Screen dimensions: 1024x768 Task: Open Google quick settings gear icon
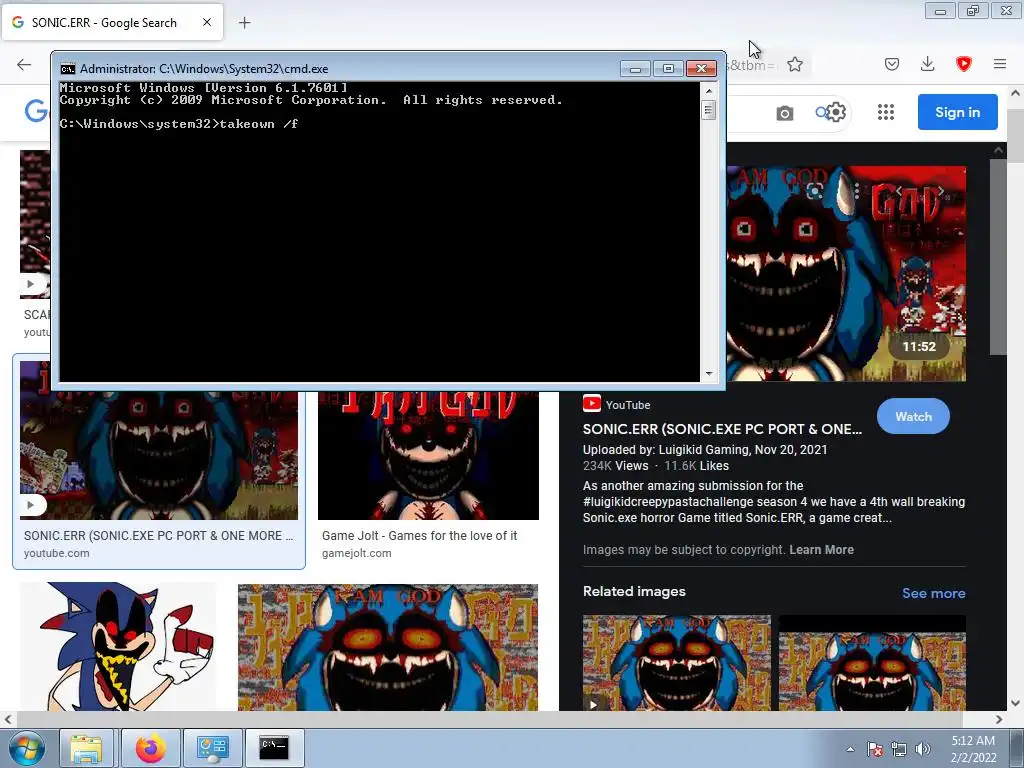point(836,112)
